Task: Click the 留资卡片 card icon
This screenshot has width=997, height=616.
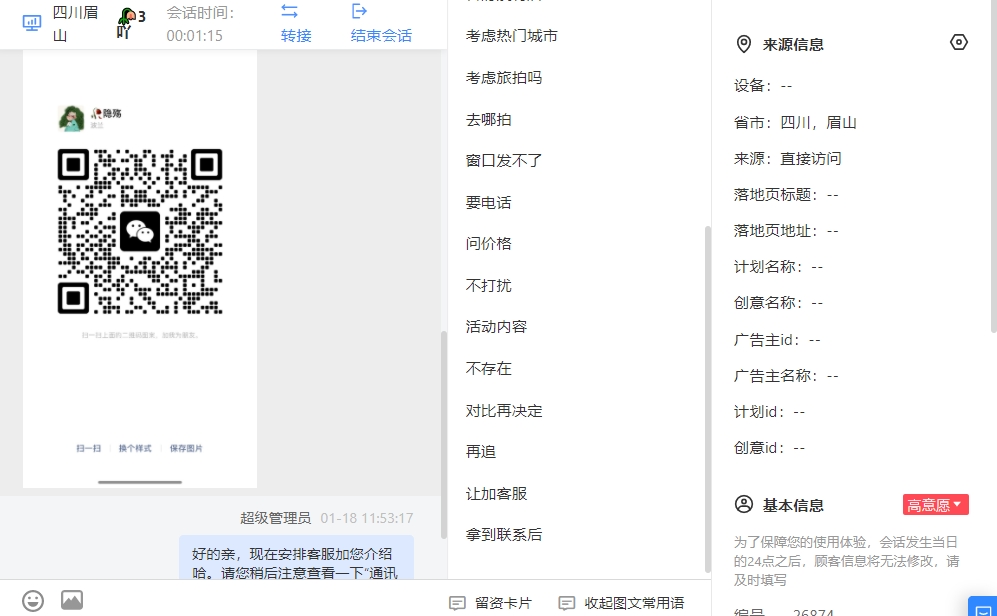Action: click(457, 603)
